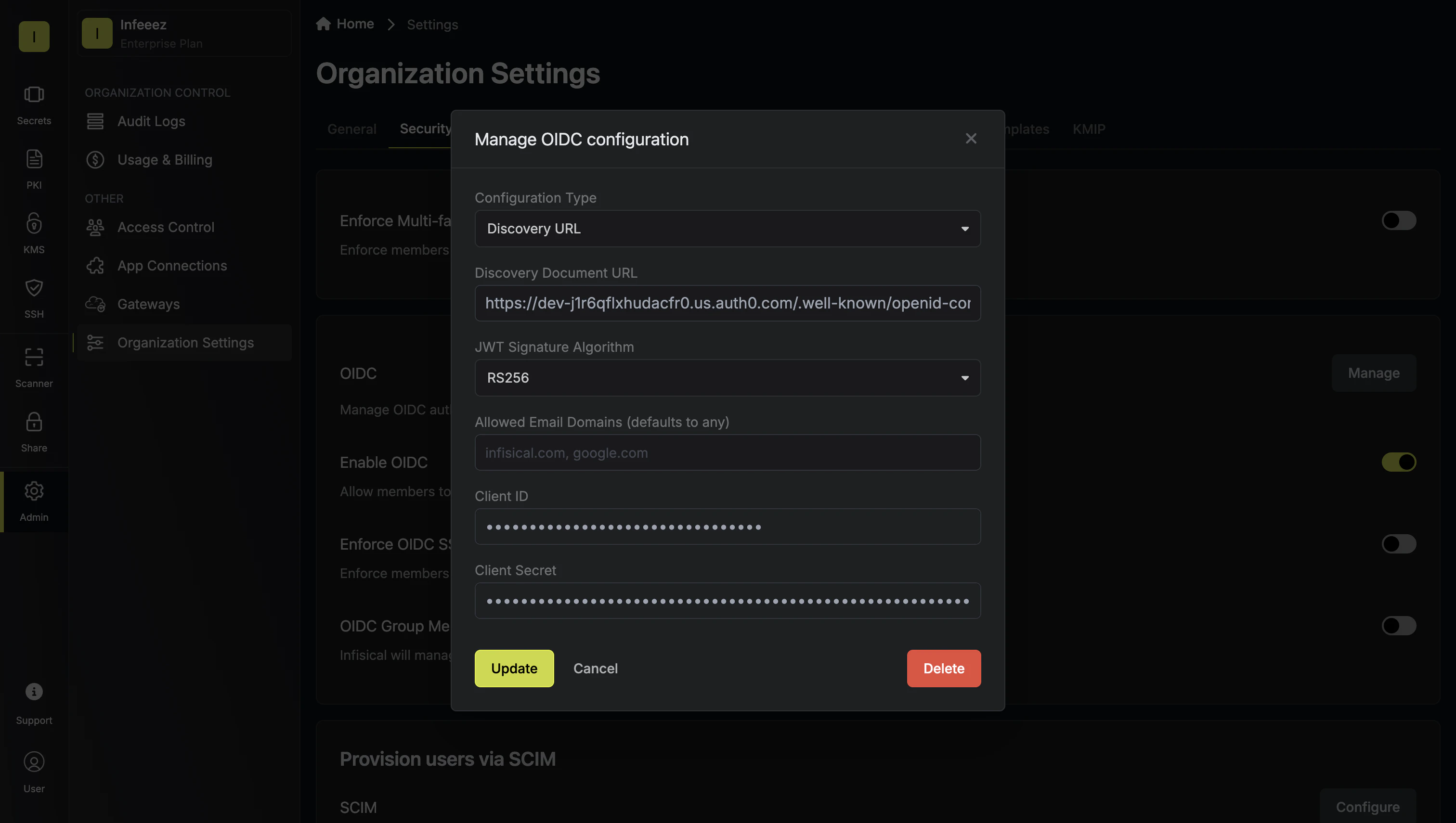Open the Admin gear icon
The image size is (1456, 823).
(x=34, y=490)
